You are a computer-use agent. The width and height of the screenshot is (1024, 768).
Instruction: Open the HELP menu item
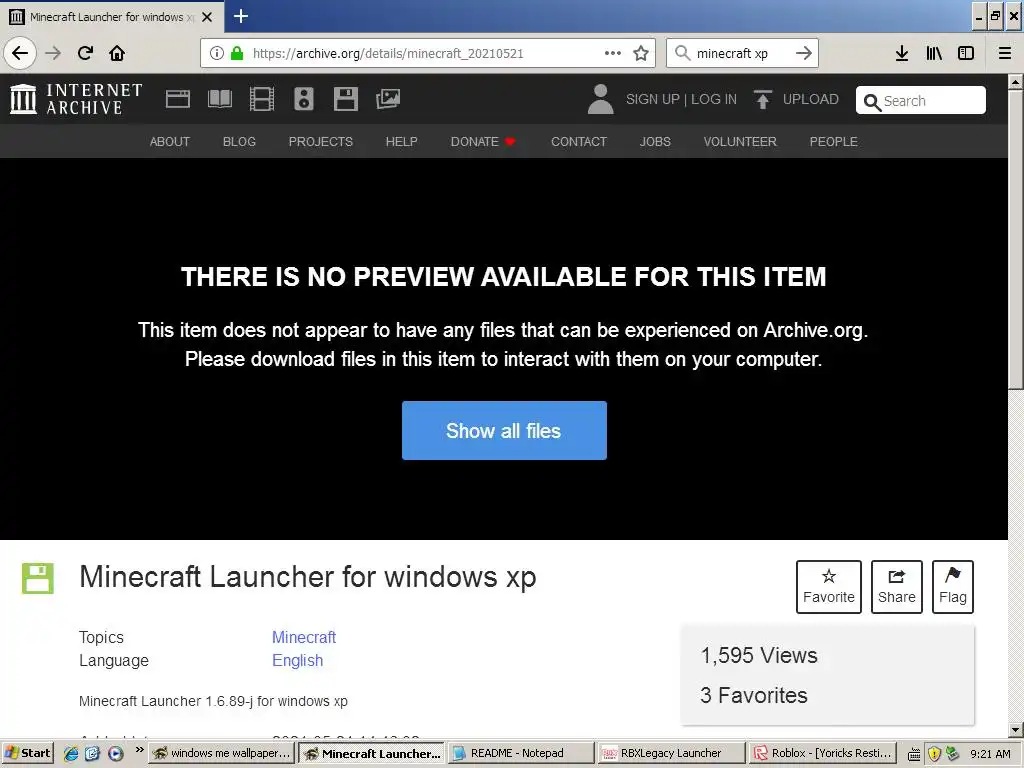(402, 142)
